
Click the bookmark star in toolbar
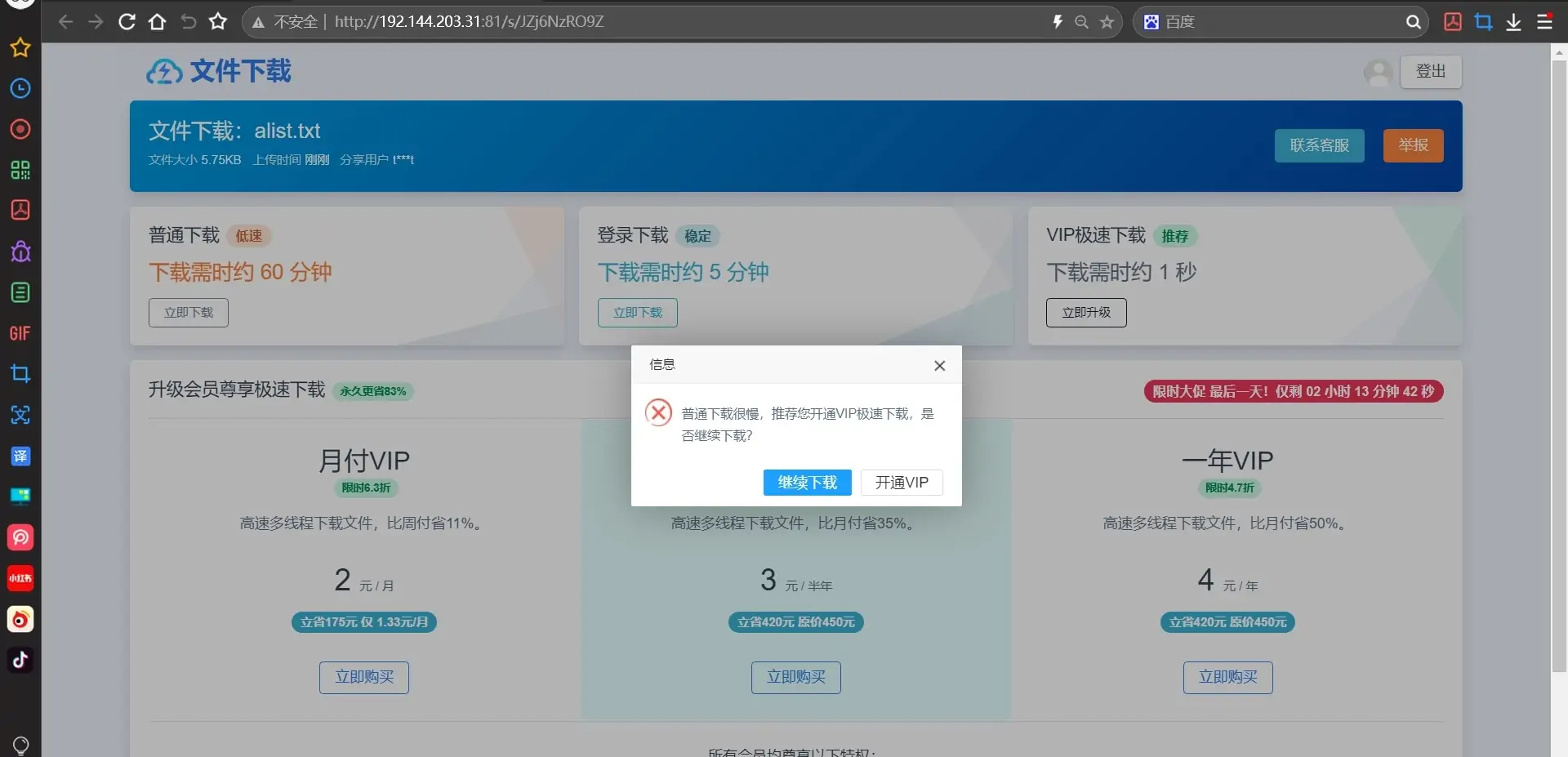point(218,22)
